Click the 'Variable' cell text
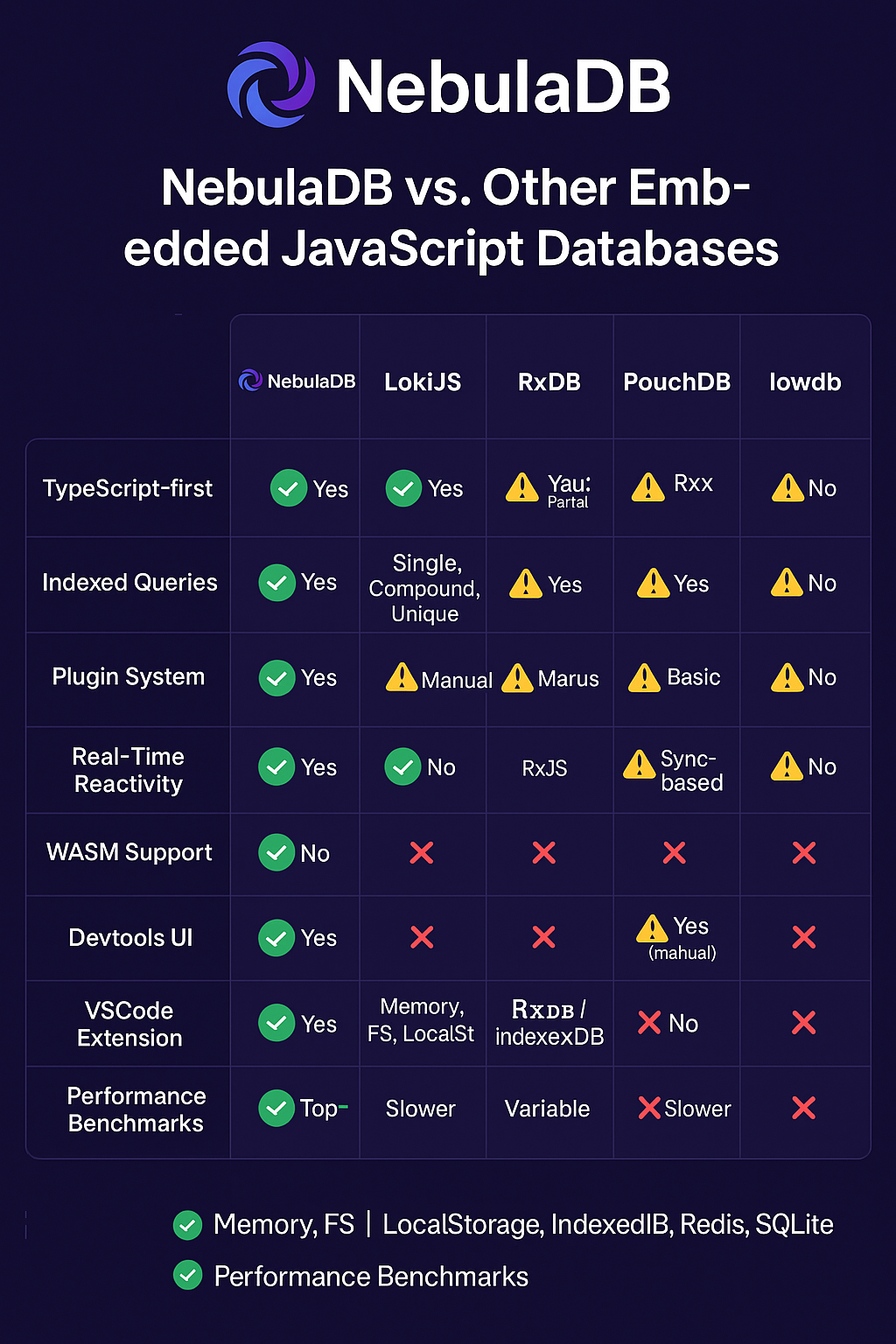Viewport: 896px width, 1344px height. [x=547, y=1109]
